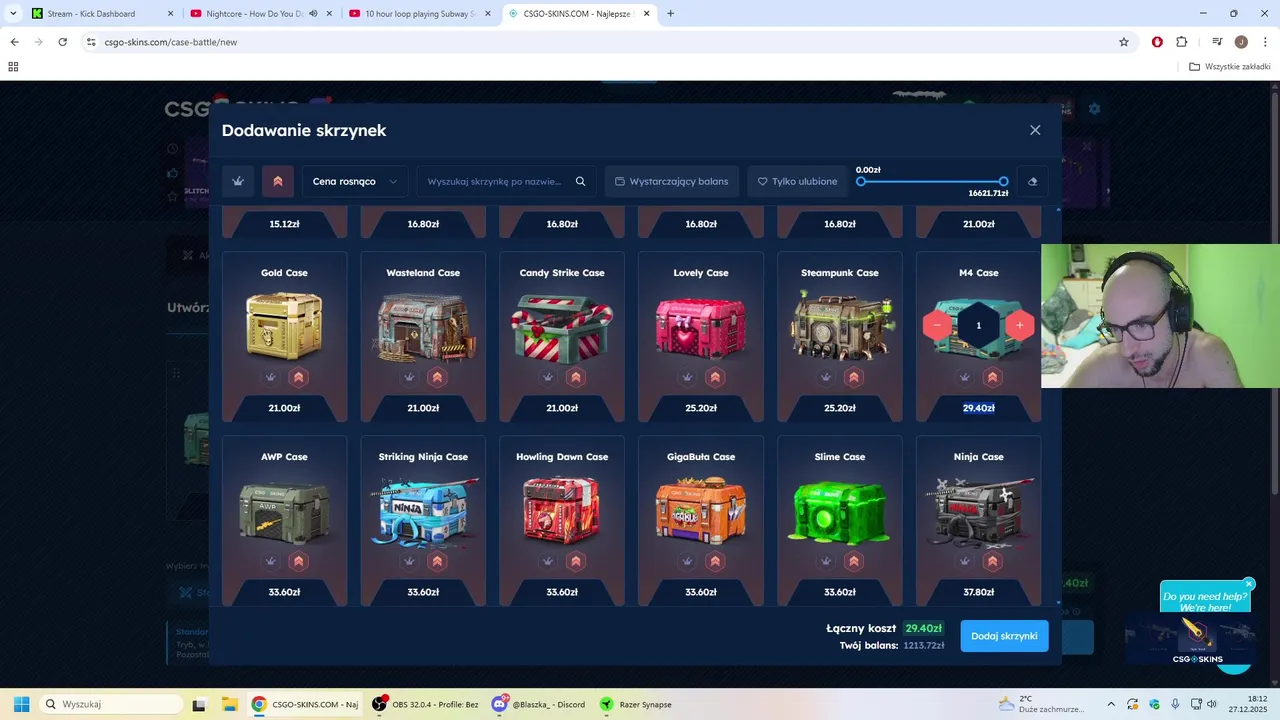Screen dimensions: 1280x720
Task: Open a new browser tab
Action: pyautogui.click(x=670, y=14)
